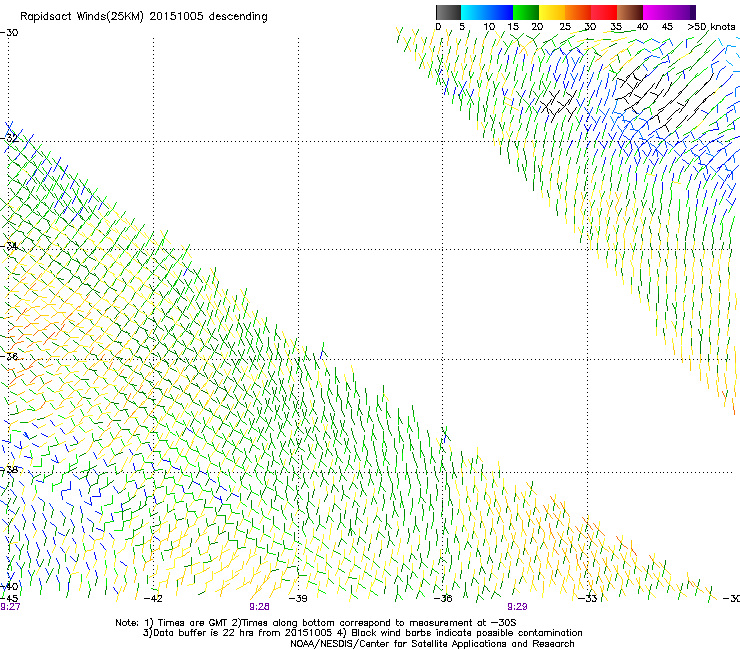Click the legend scale value '10'
Screen dimensions: 740x650
click(x=489, y=26)
